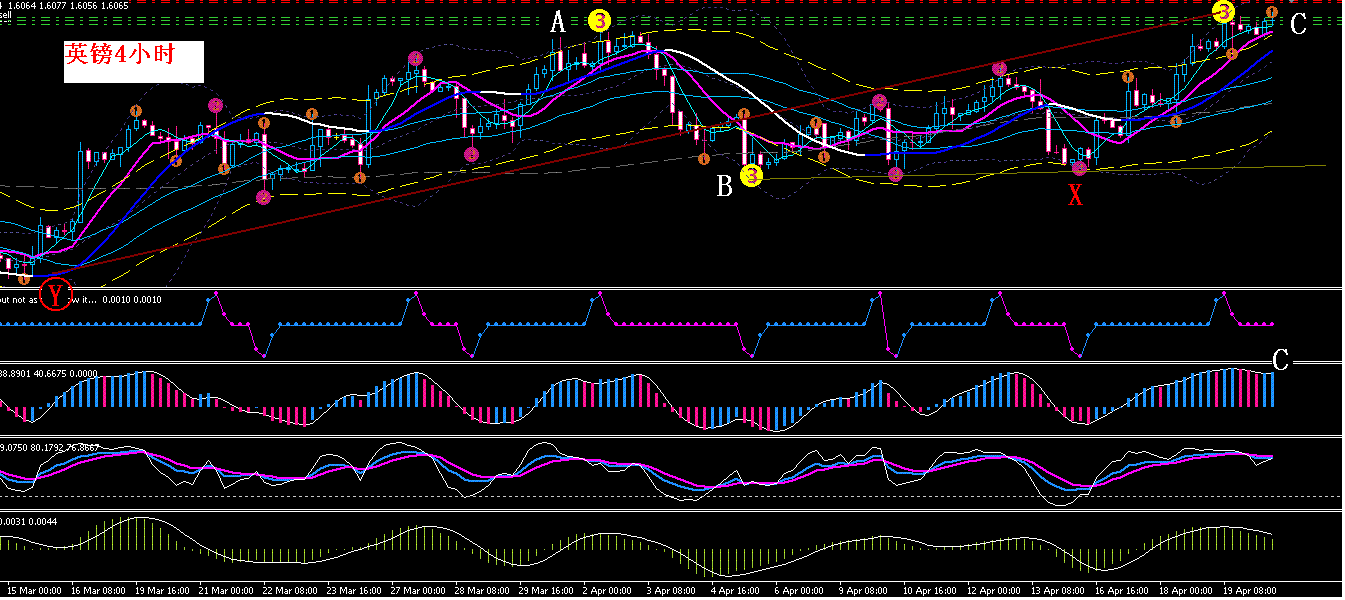Viewport: 1345px width, 600px height.
Task: Select the yellow circle 3 beside label A
Action: [599, 19]
